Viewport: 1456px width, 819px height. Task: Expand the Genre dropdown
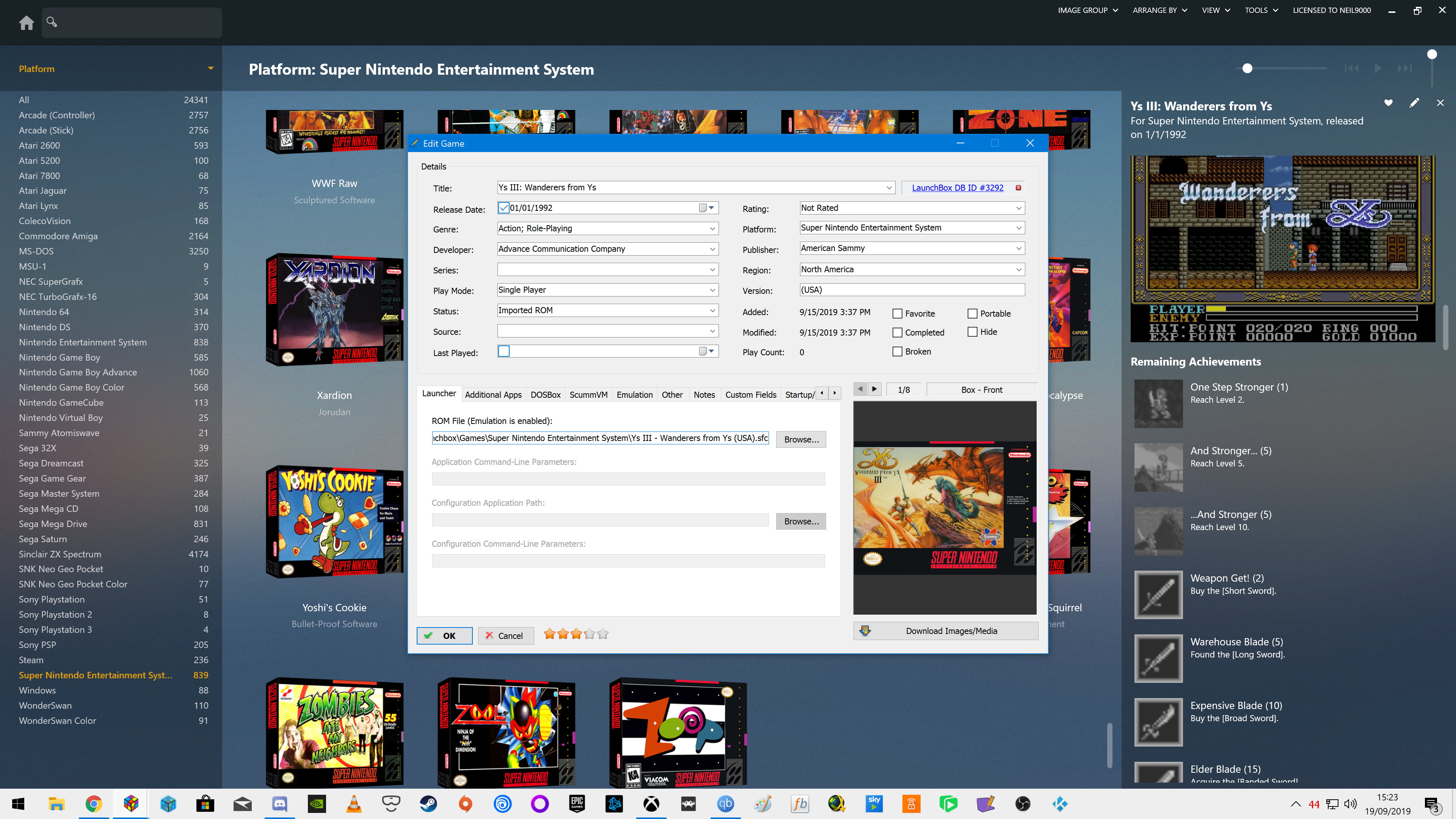point(712,228)
